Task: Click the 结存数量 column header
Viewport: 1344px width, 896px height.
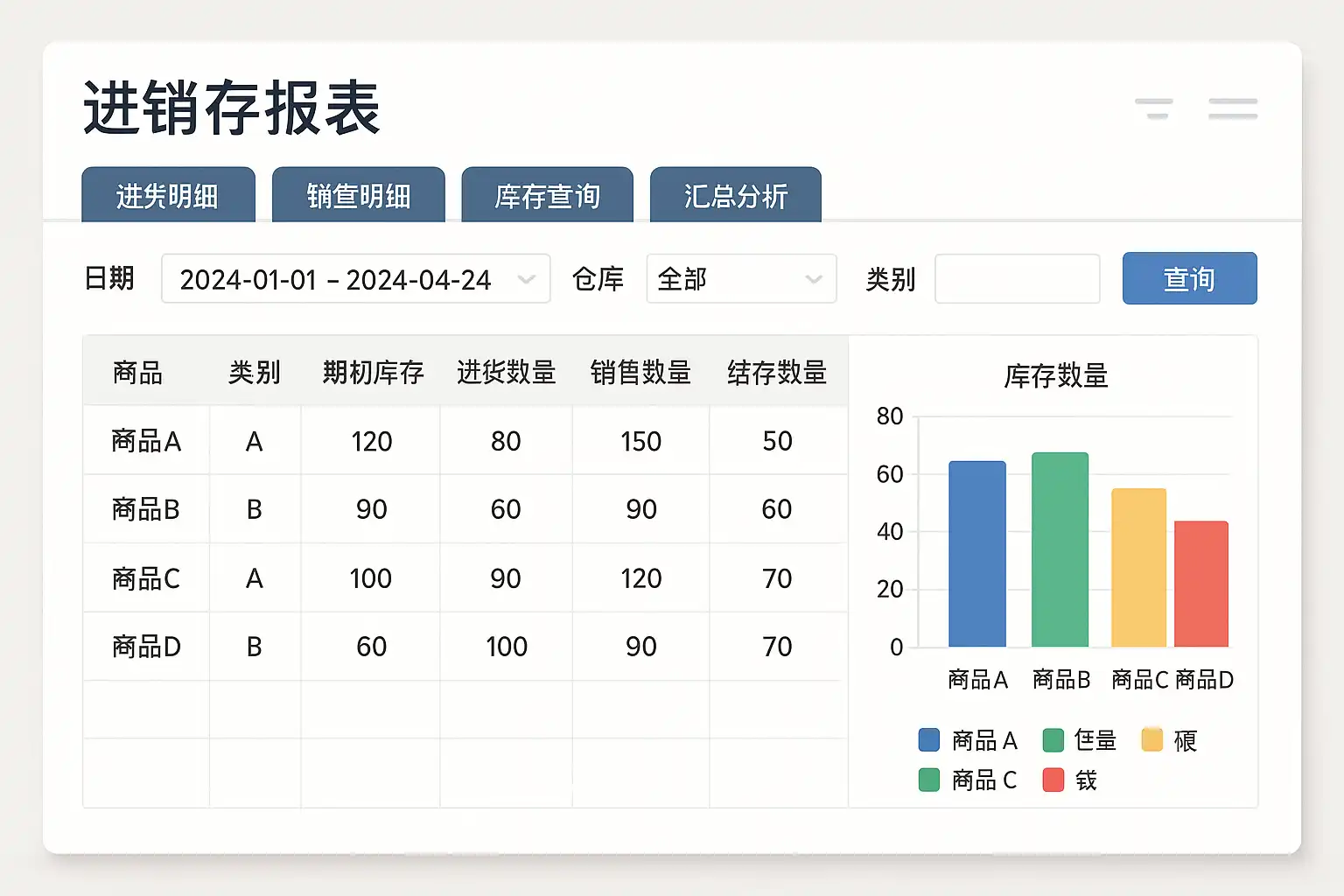Action: [777, 373]
